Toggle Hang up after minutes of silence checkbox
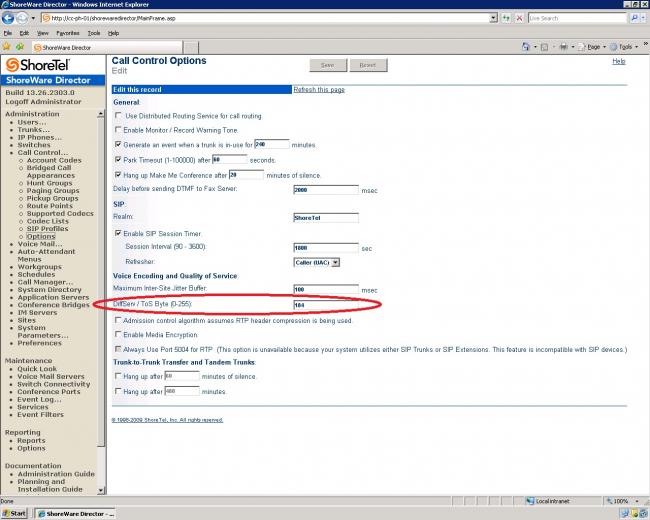 coord(118,376)
